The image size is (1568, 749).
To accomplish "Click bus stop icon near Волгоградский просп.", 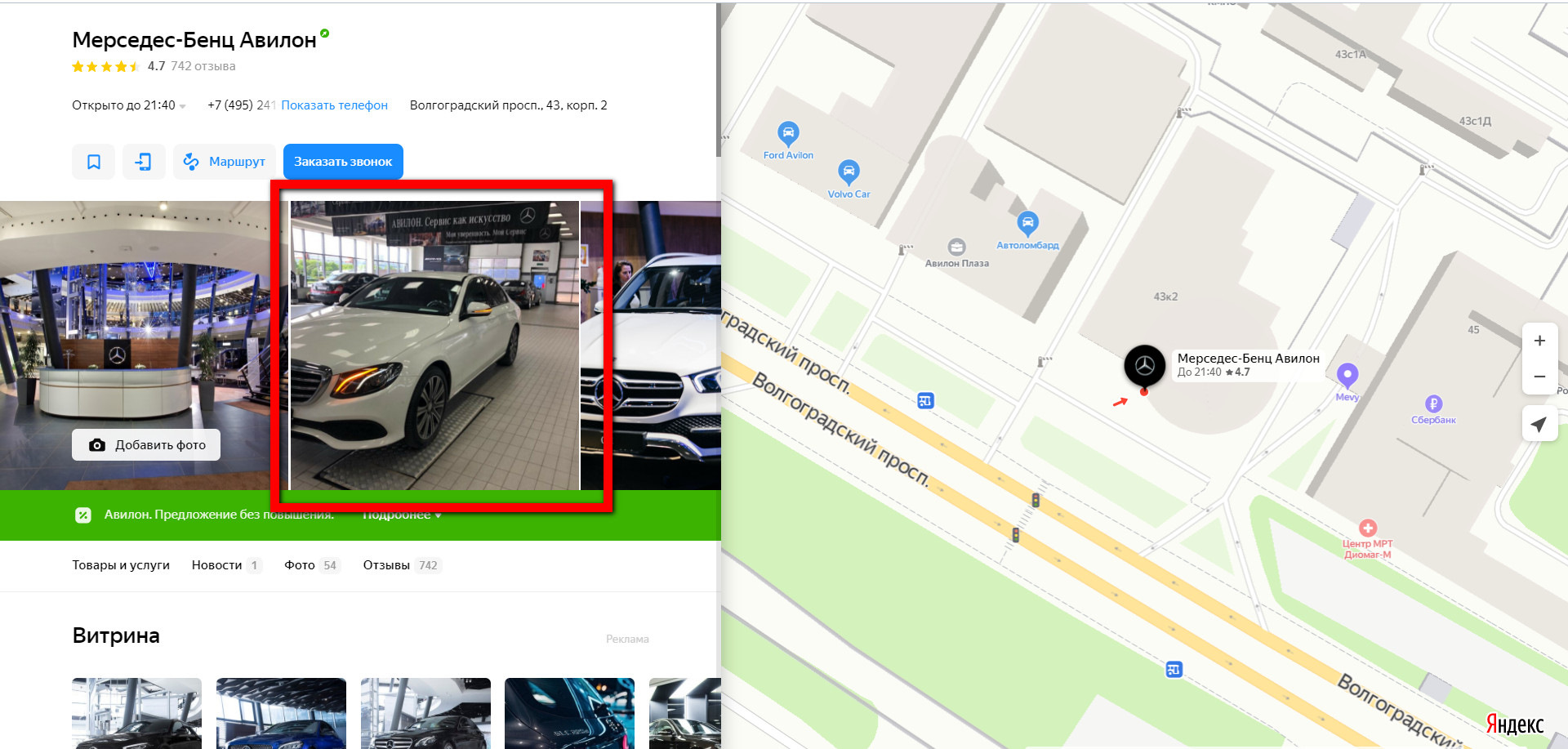I will coord(925,401).
